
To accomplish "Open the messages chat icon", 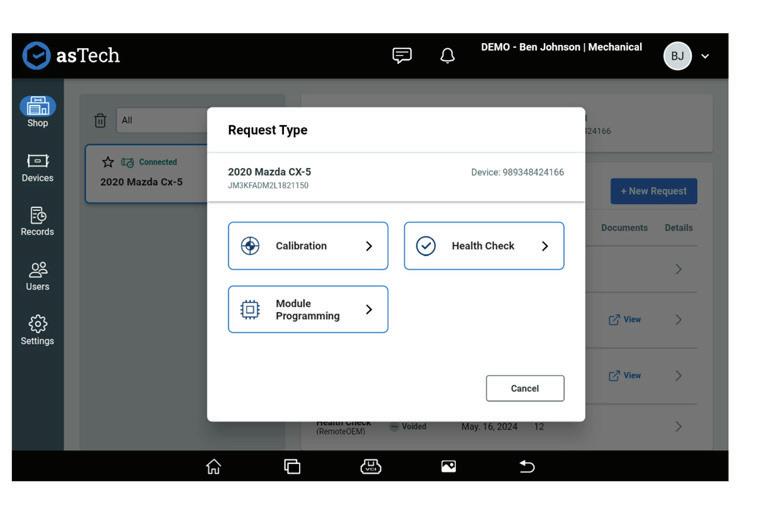I will coord(402,56).
